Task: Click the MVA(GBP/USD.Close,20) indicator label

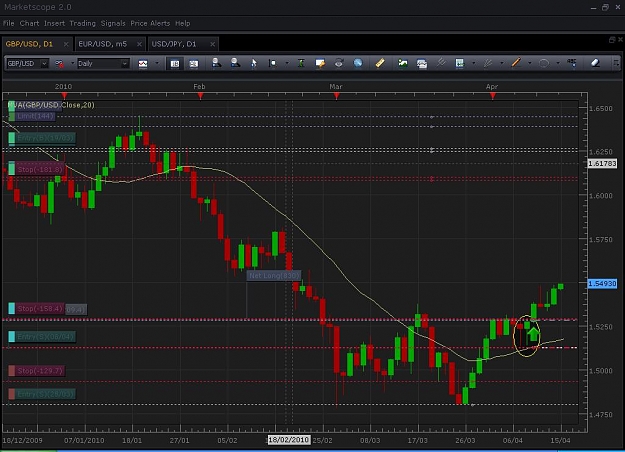Action: click(x=51, y=105)
